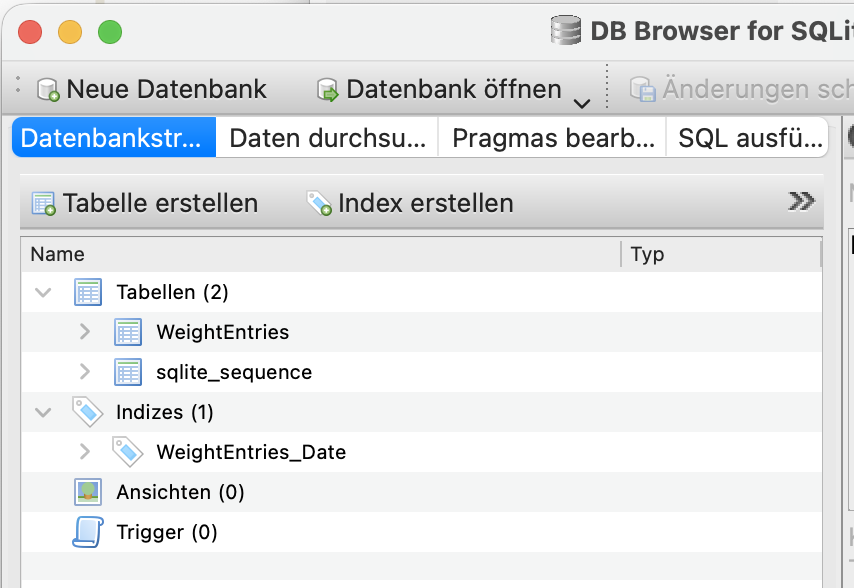This screenshot has height=588, width=854.
Task: Open the Datenbank öffnen dropdown arrow
Action: tap(581, 95)
